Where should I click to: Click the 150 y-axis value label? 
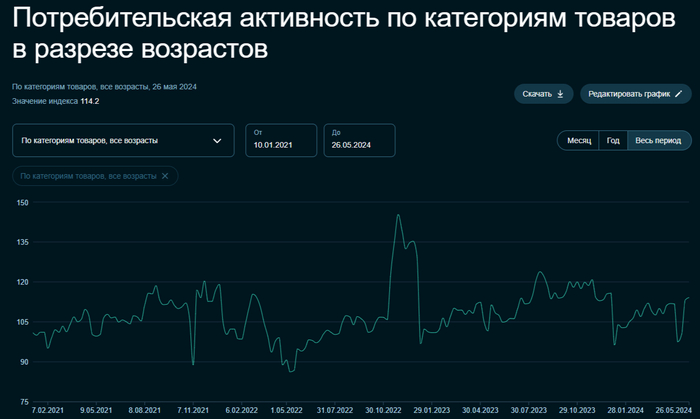(x=23, y=203)
